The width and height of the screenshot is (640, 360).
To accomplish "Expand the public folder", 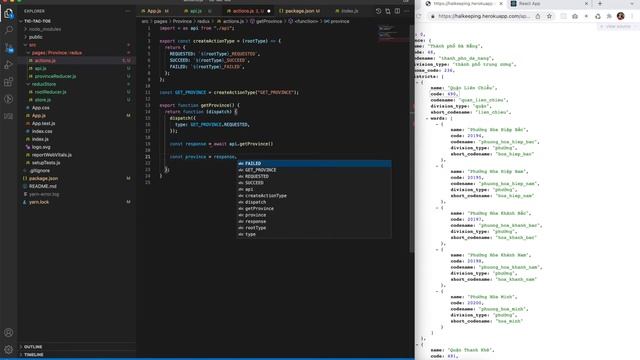I will click(36, 37).
